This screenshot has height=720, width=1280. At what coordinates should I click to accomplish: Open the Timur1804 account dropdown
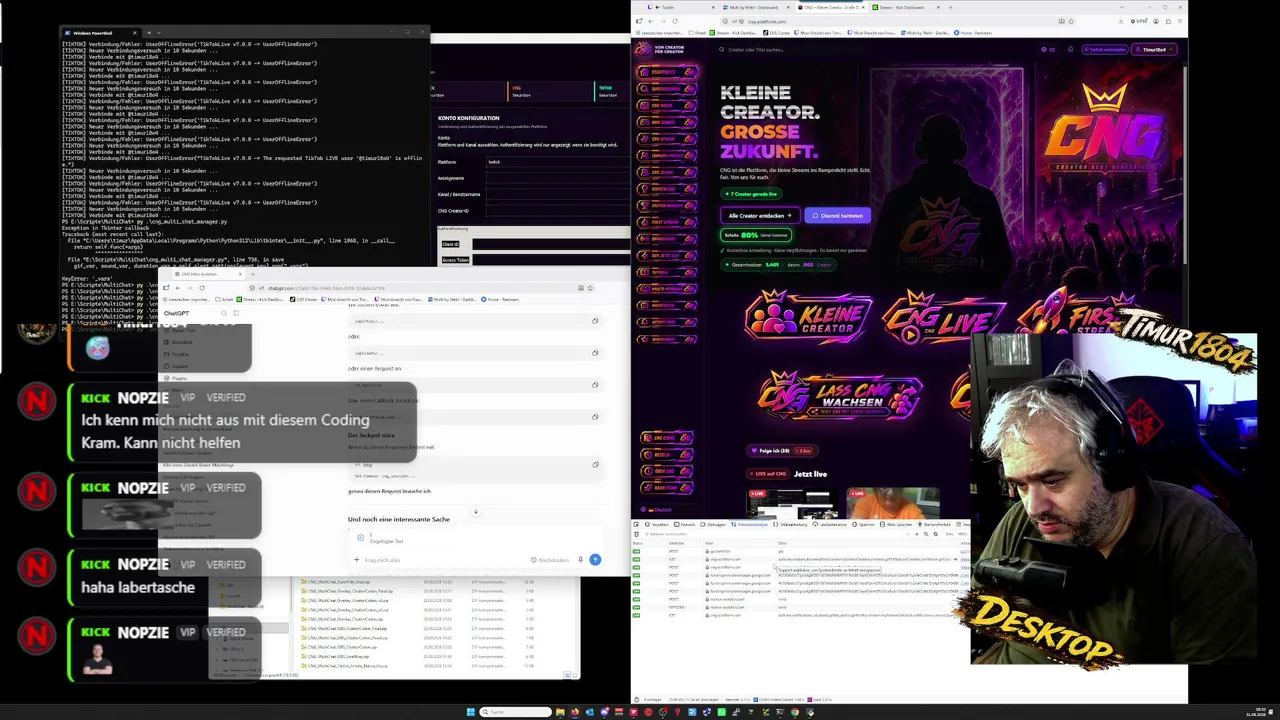point(1156,49)
